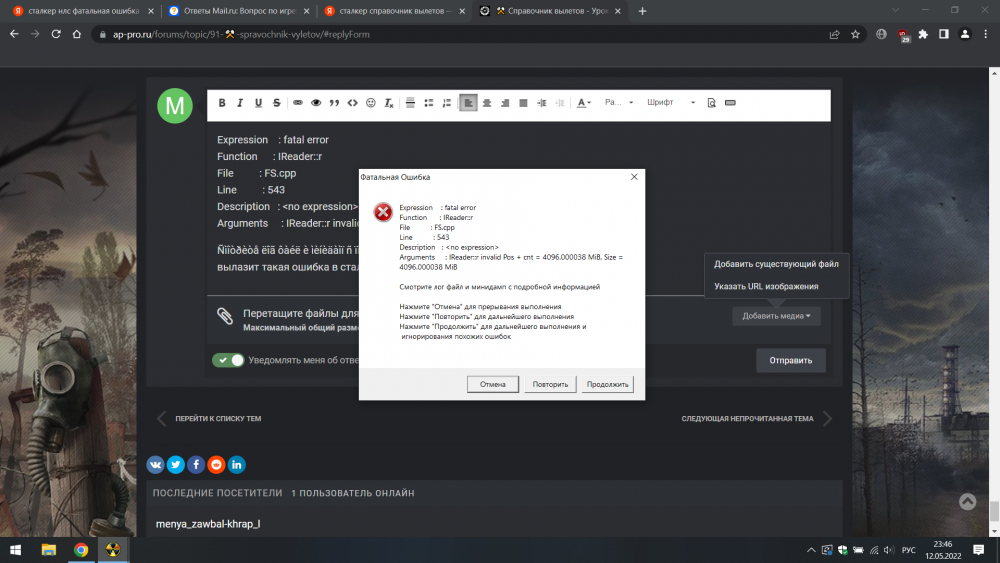
Task: Switch the РУС input language indicator
Action: tap(908, 550)
